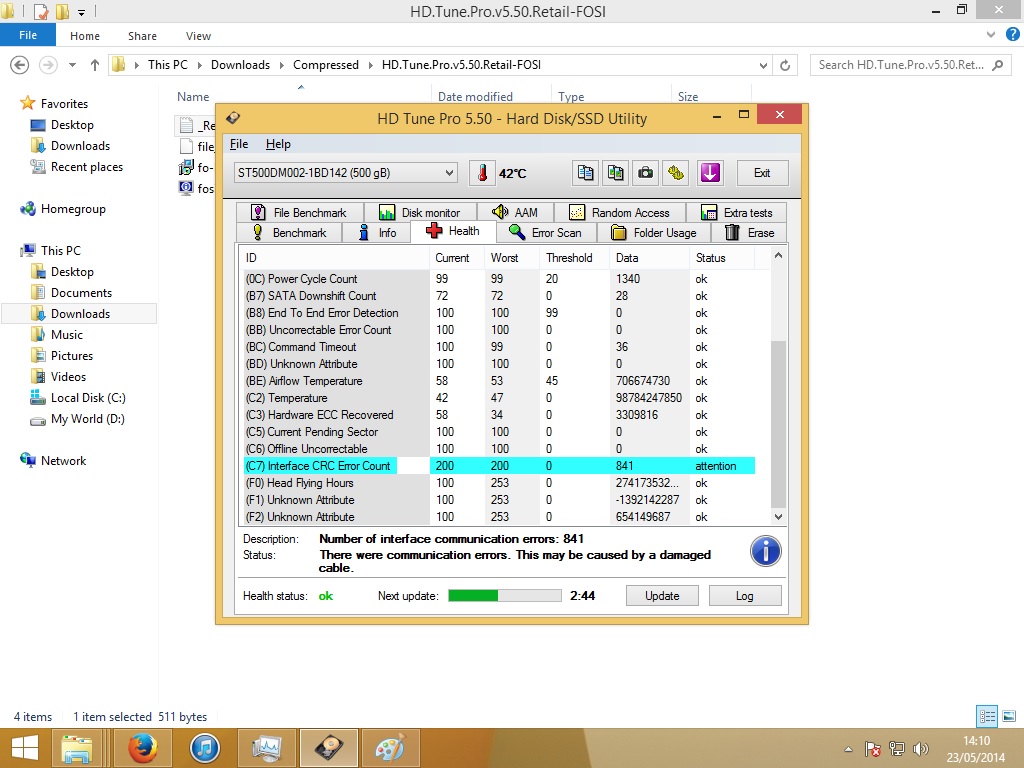Open the Explorer View ribbon tab

coord(198,36)
